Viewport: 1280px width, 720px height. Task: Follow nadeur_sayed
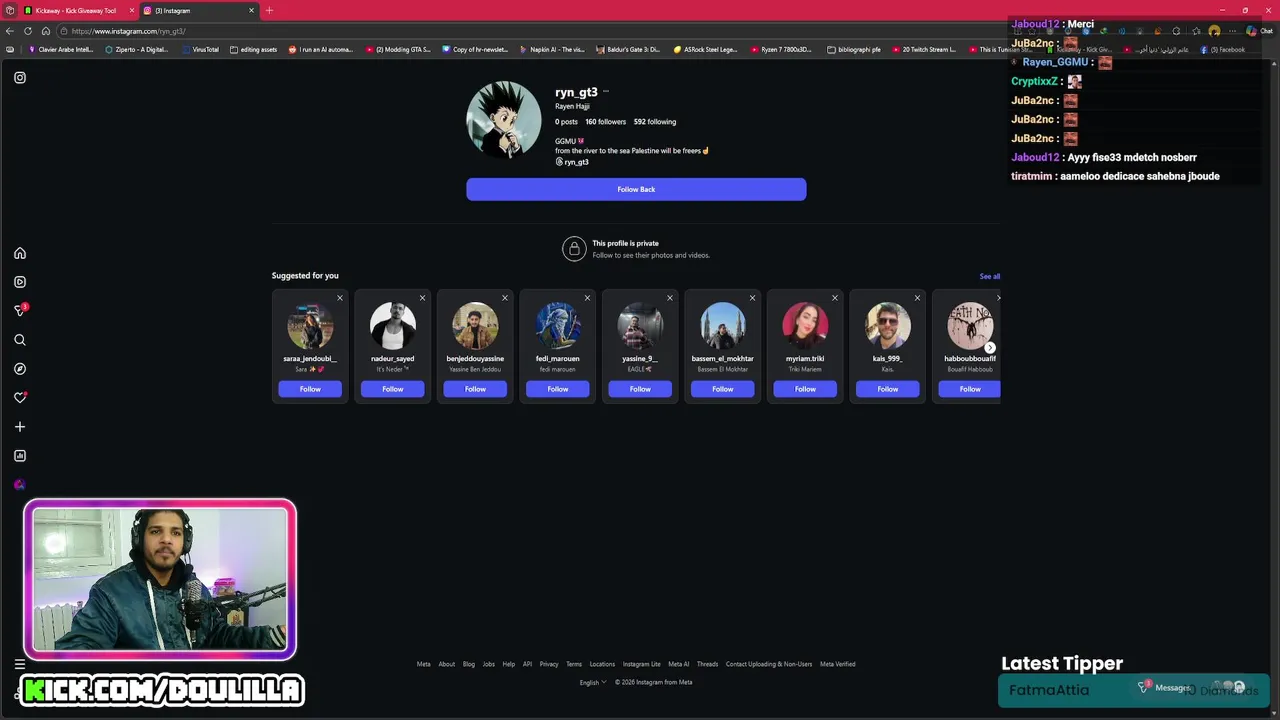point(393,389)
